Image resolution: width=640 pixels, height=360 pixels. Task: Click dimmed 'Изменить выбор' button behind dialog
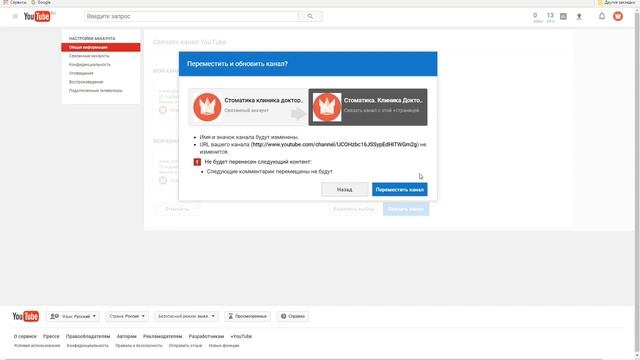pyautogui.click(x=353, y=209)
